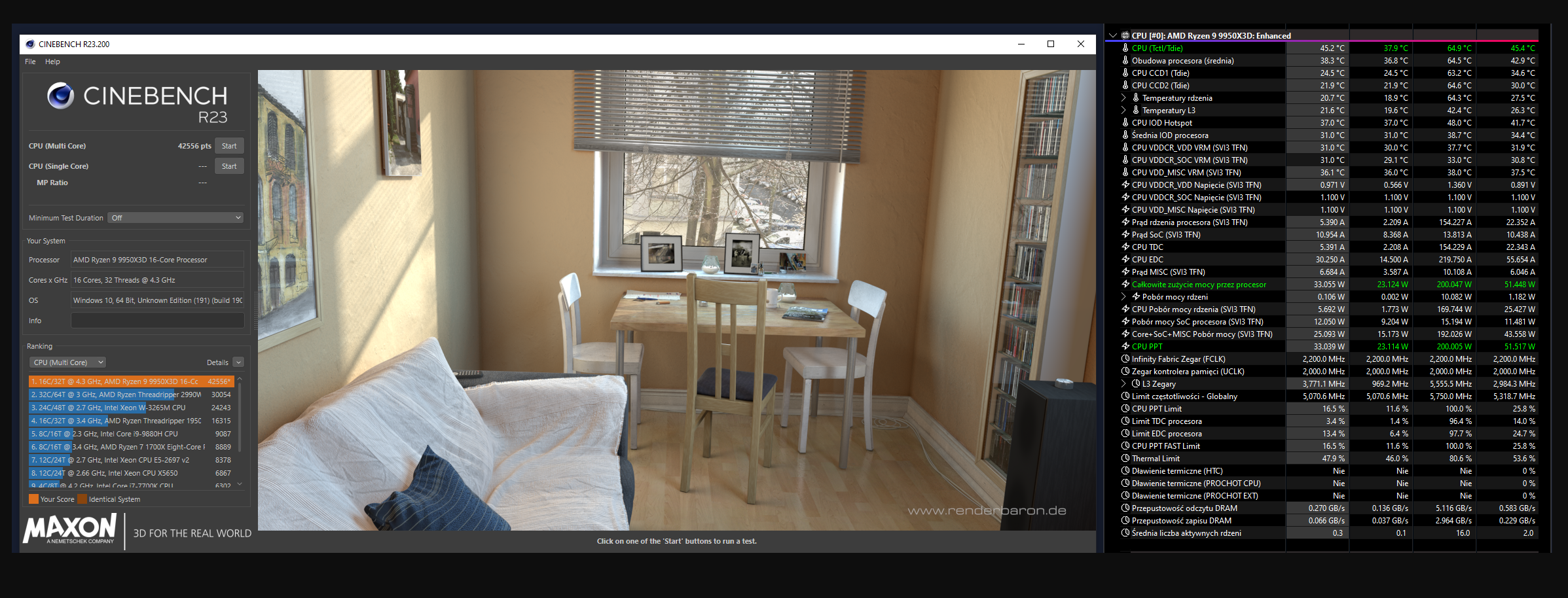Click the clock icon of Przepustowość odczytu DRAM
Screen dimensions: 1568x598
(1125, 508)
